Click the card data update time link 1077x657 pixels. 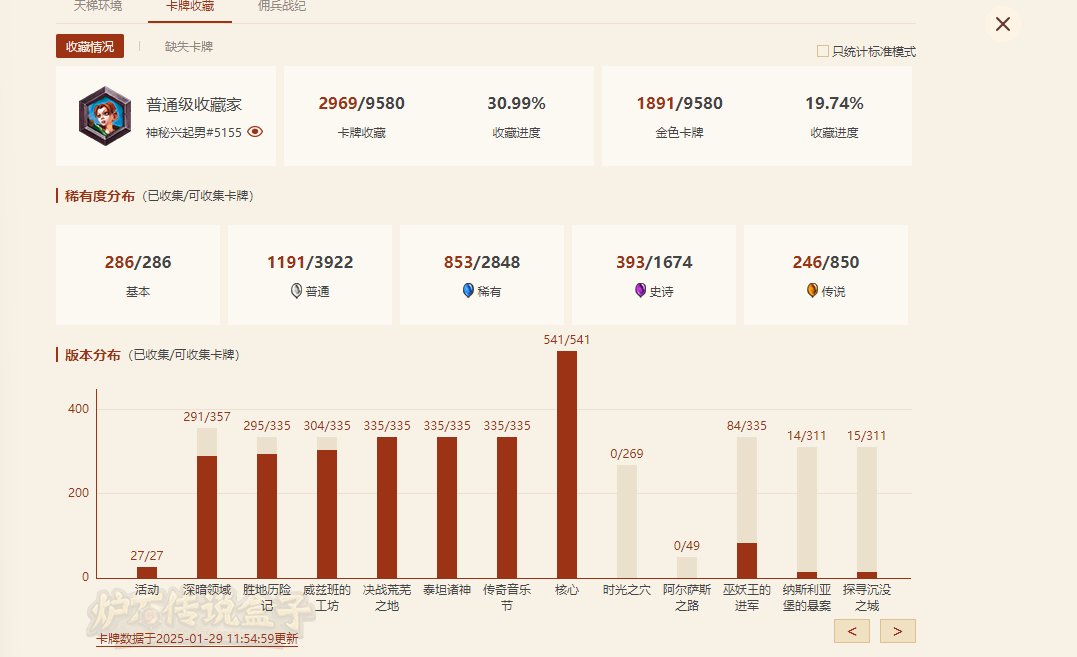pyautogui.click(x=197, y=638)
